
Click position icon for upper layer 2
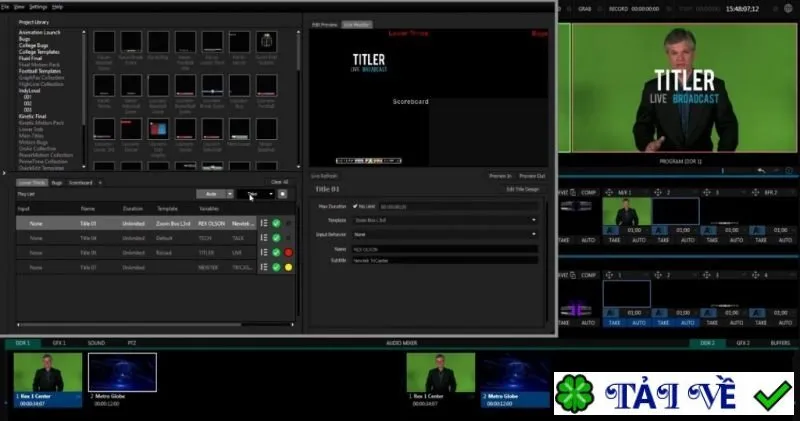[x=658, y=192]
